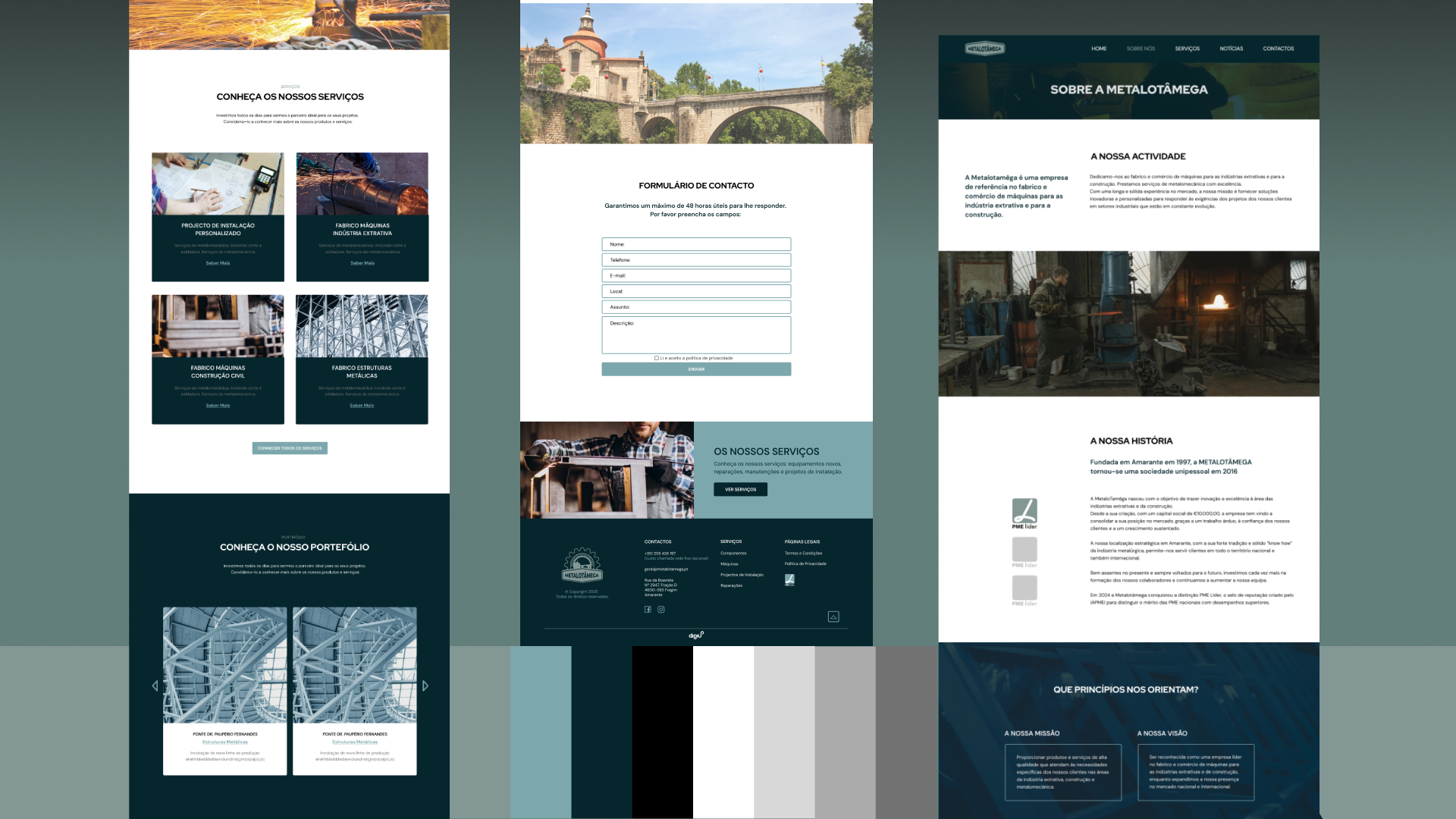
Task: Open the Notícias navigation menu item
Action: click(x=1231, y=49)
